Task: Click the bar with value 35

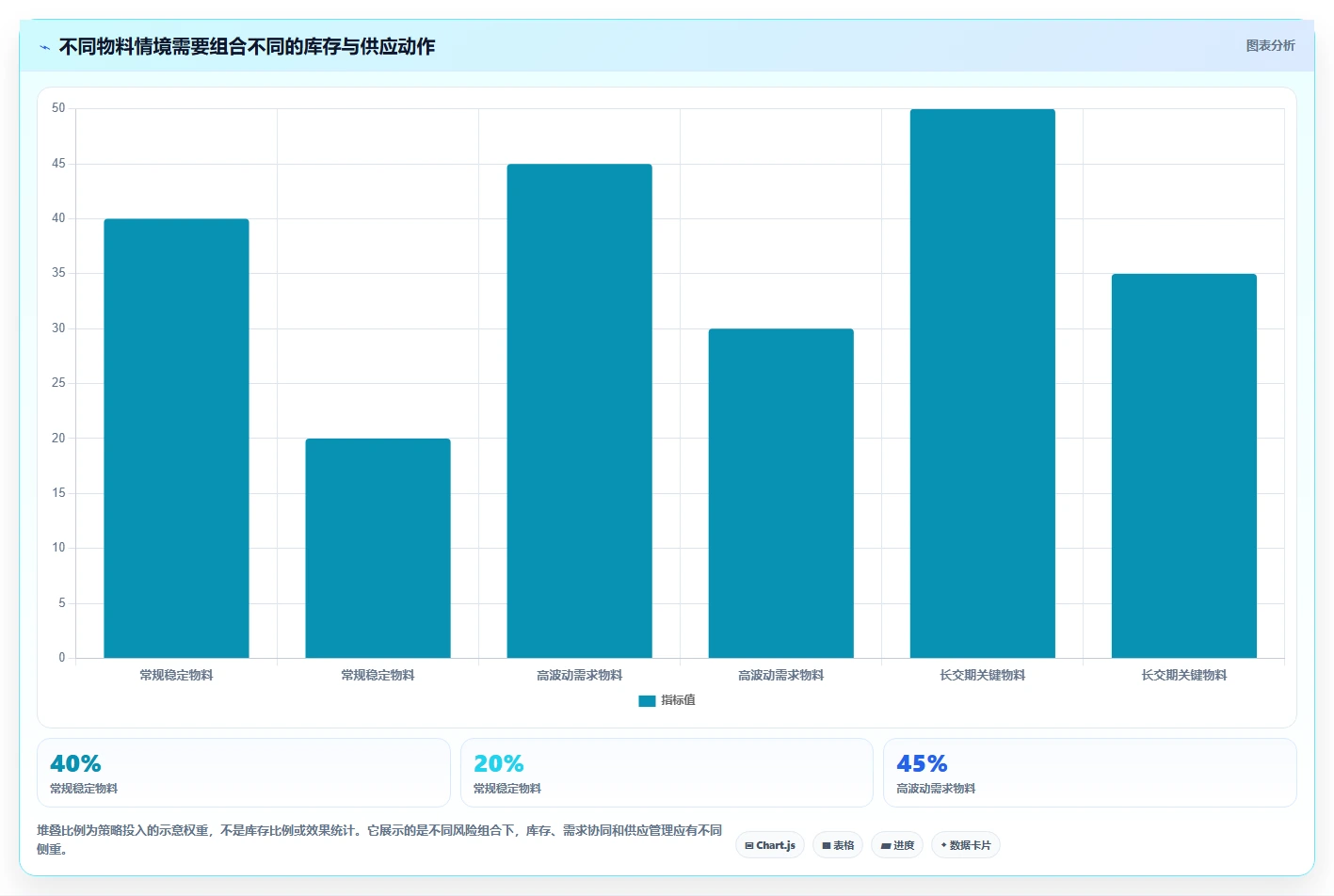Action: [1184, 466]
